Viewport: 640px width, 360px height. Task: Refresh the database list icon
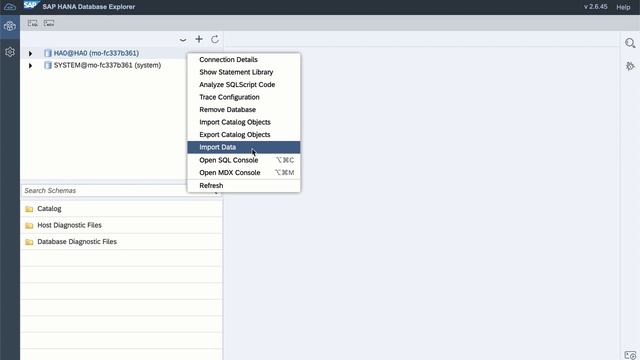215,39
